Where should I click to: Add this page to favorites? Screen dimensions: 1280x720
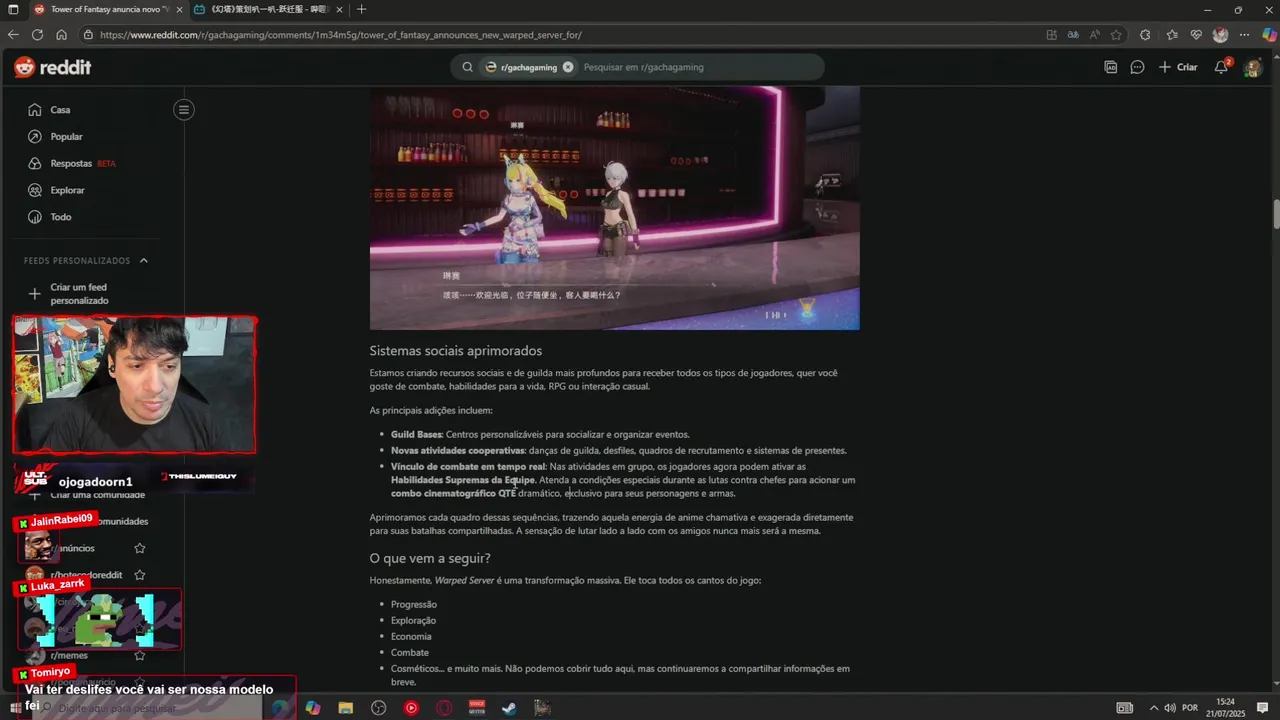pyautogui.click(x=1116, y=34)
